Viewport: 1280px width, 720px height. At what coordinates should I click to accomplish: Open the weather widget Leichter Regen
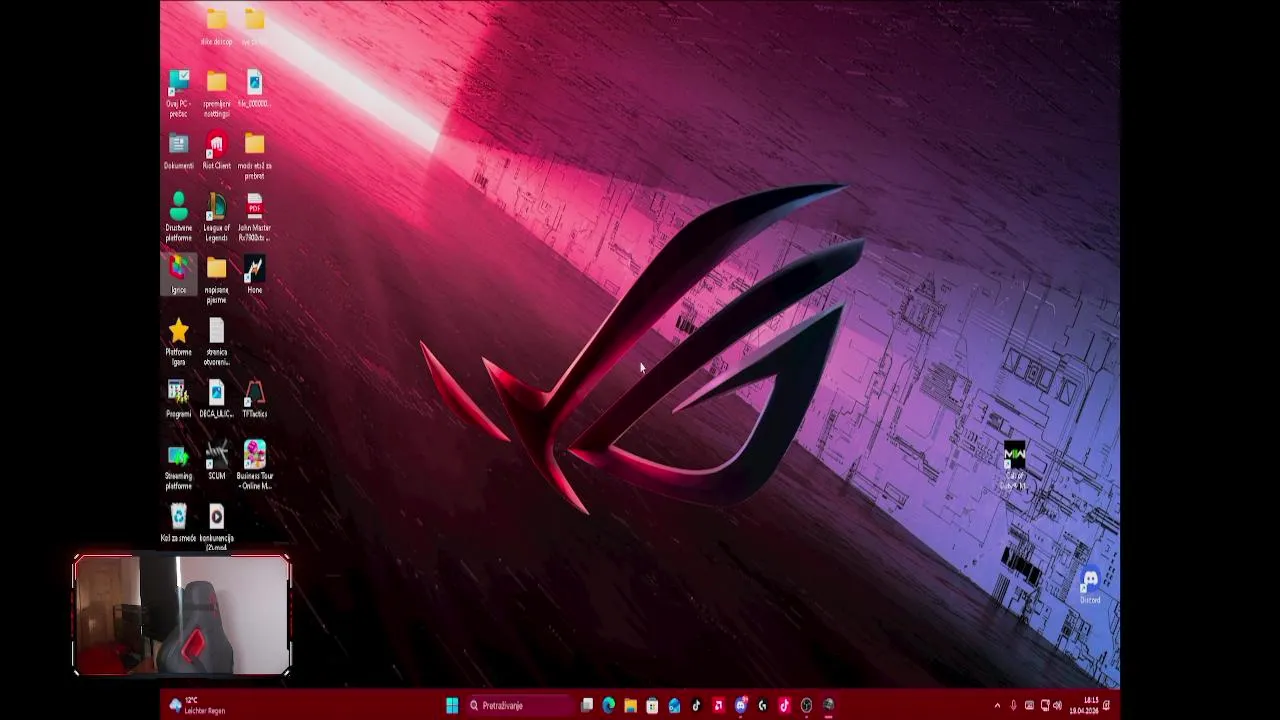click(x=198, y=705)
